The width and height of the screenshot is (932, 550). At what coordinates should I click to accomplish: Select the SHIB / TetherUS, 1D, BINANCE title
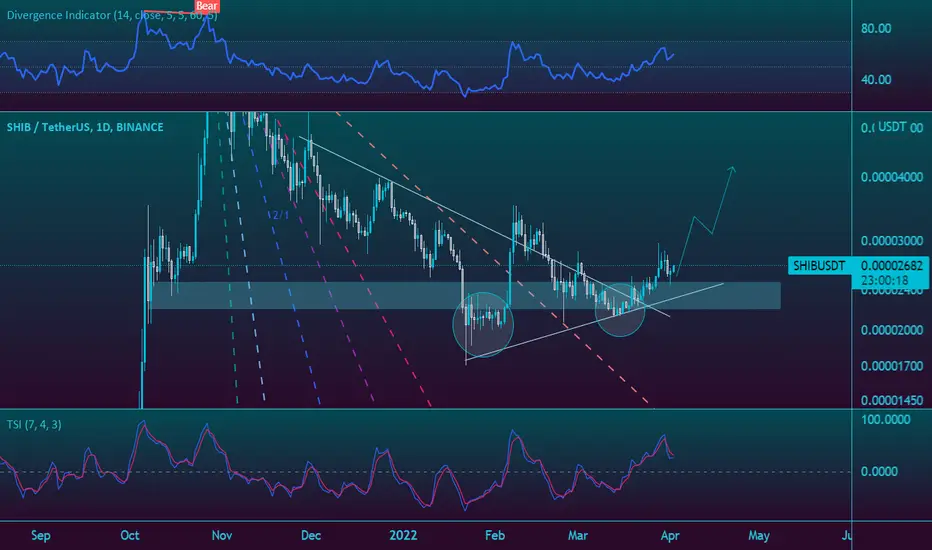point(85,127)
